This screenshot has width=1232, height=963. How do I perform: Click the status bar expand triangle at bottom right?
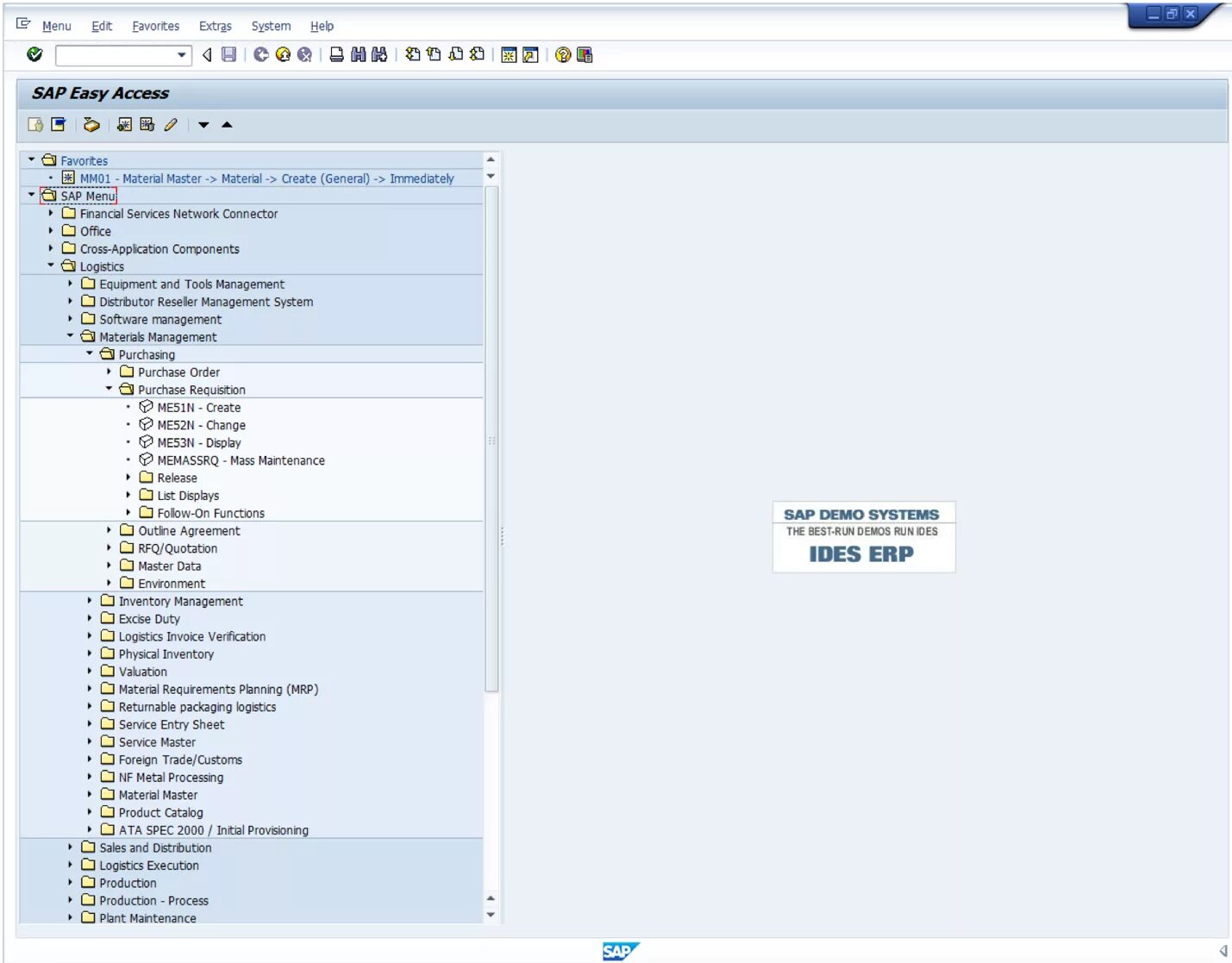coord(1223,951)
